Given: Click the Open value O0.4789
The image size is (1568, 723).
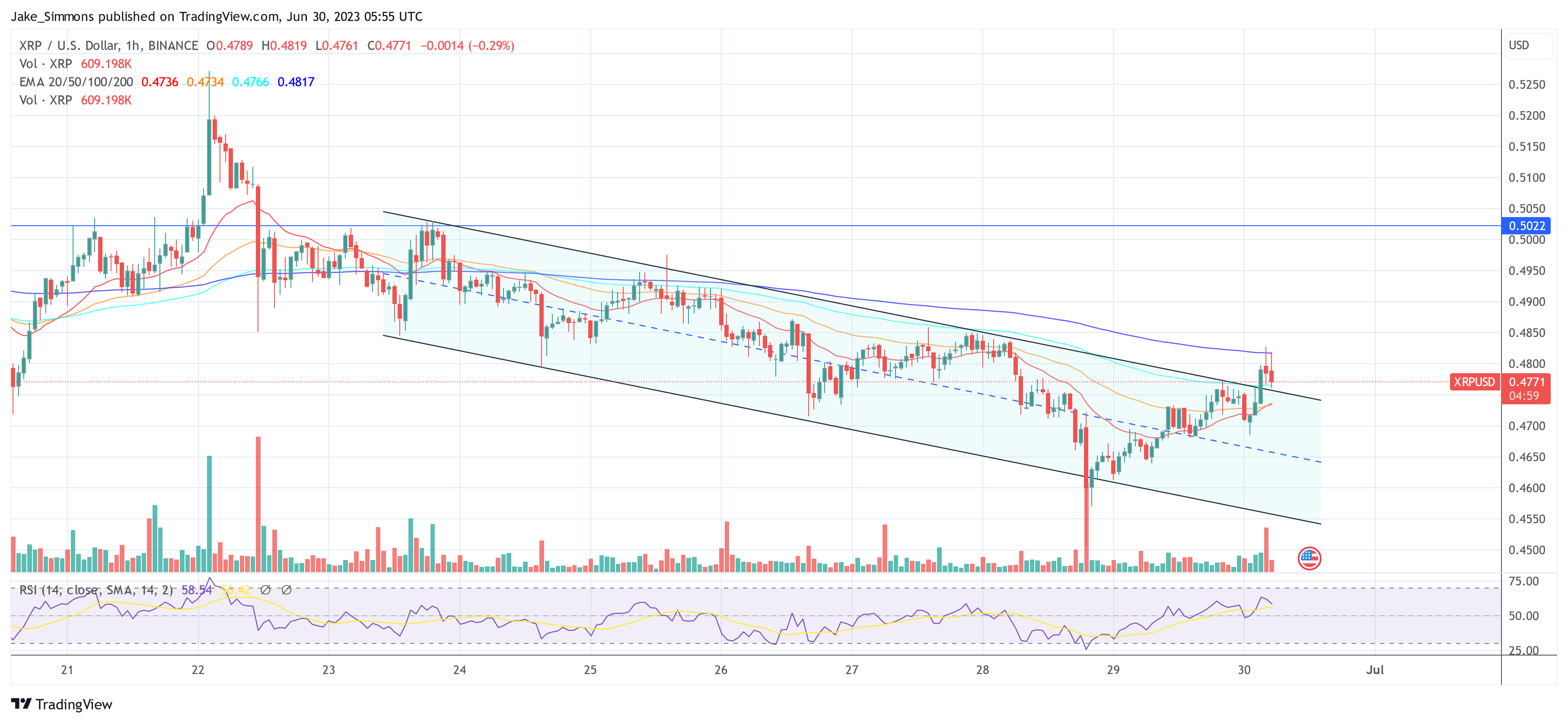Looking at the screenshot, I should tap(229, 46).
